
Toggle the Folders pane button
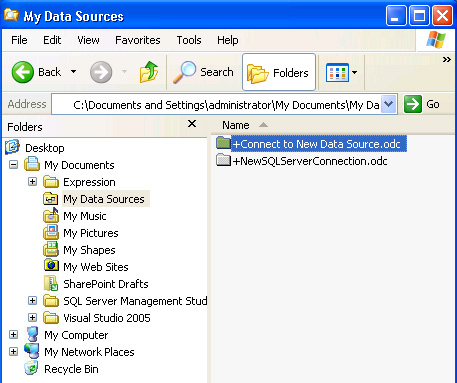(279, 72)
